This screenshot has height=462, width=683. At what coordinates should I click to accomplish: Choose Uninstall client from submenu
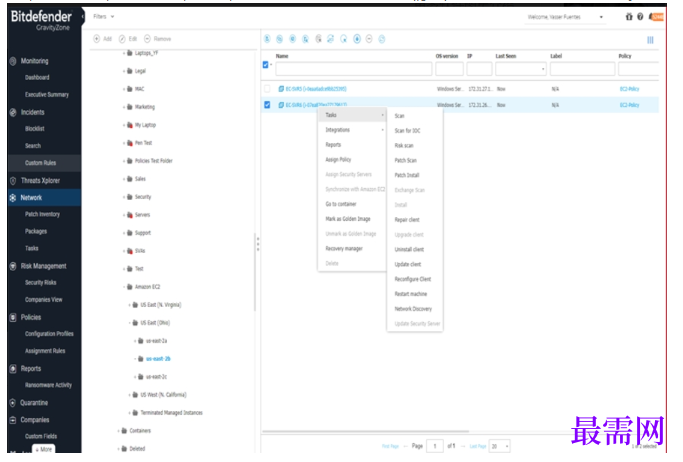click(x=409, y=250)
